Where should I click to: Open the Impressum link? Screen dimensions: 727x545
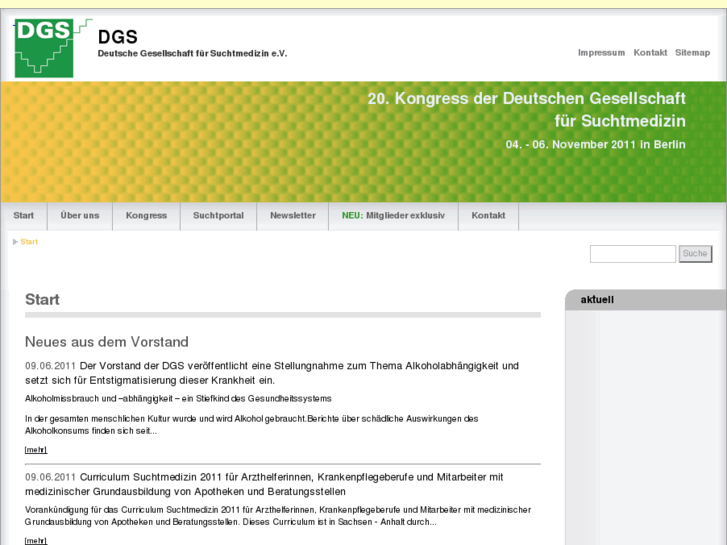pos(601,52)
